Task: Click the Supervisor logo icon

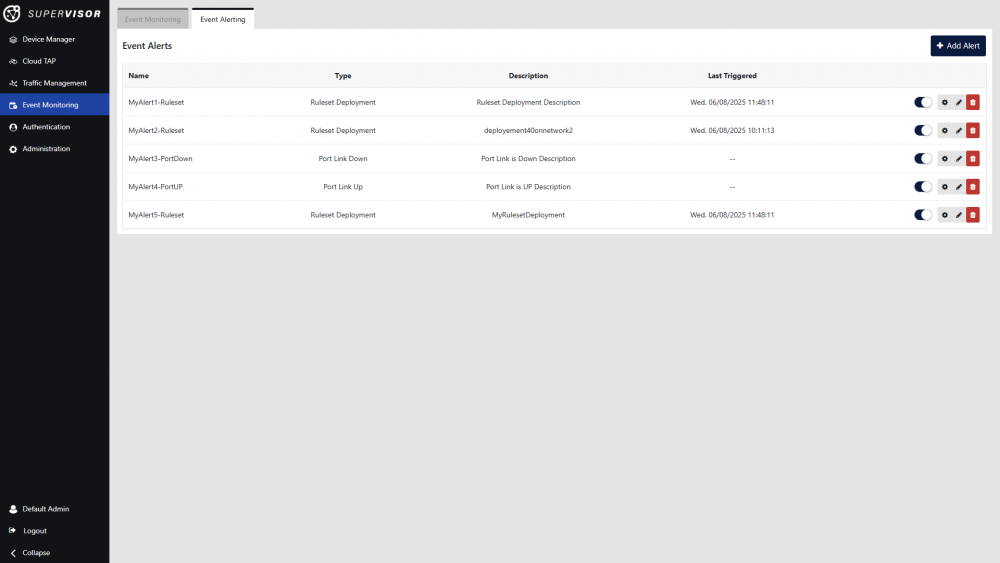Action: [13, 14]
